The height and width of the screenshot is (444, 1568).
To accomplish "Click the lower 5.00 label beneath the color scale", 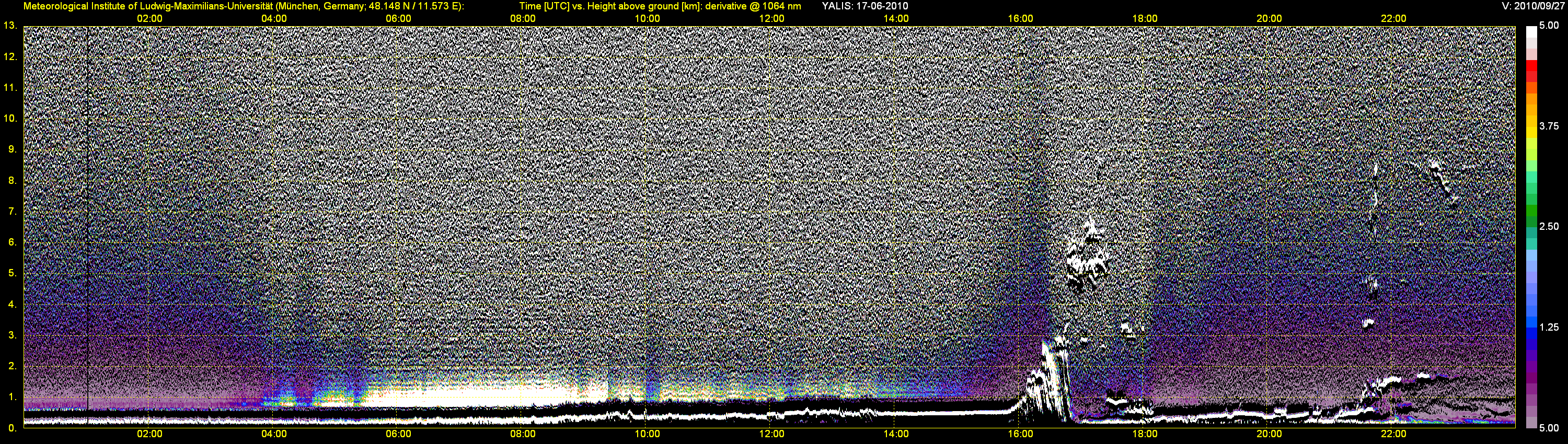I will pos(1549,428).
